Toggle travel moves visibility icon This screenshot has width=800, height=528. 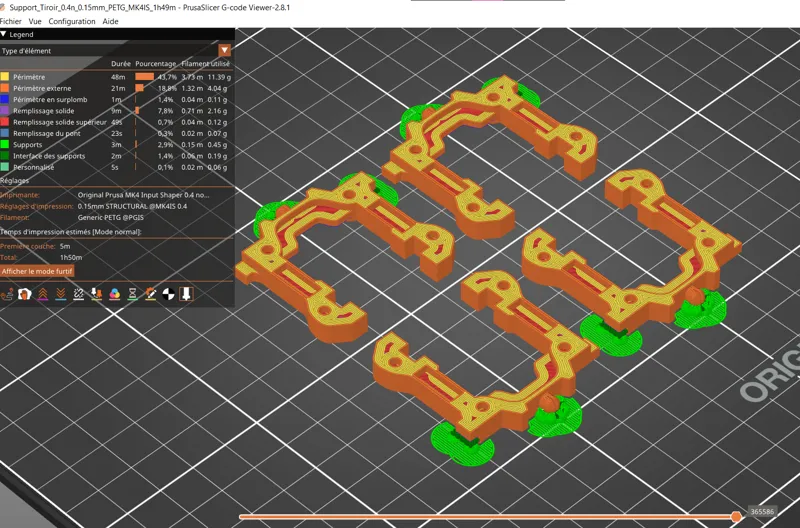[7, 294]
